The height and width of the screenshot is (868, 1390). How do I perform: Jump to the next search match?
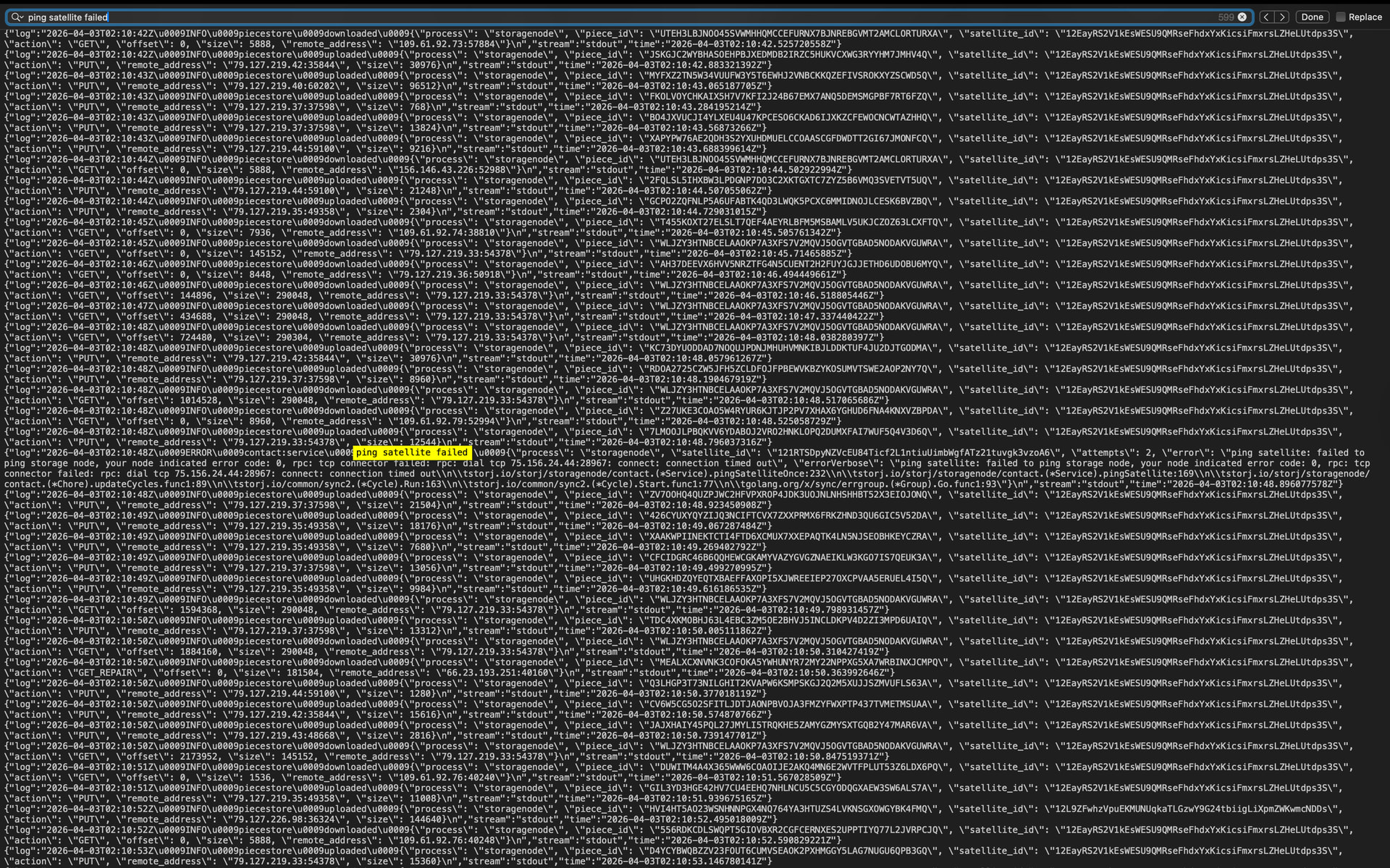(1282, 17)
